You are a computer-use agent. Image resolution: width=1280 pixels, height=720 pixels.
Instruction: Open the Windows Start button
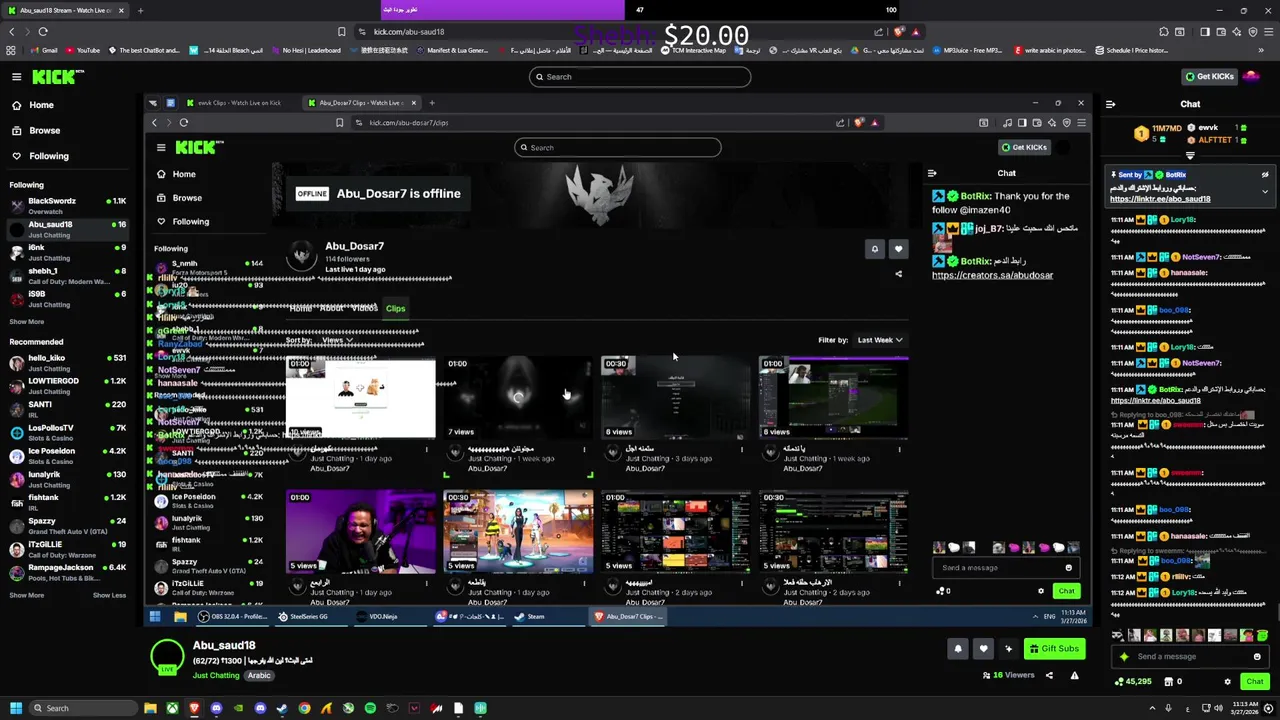click(15, 708)
